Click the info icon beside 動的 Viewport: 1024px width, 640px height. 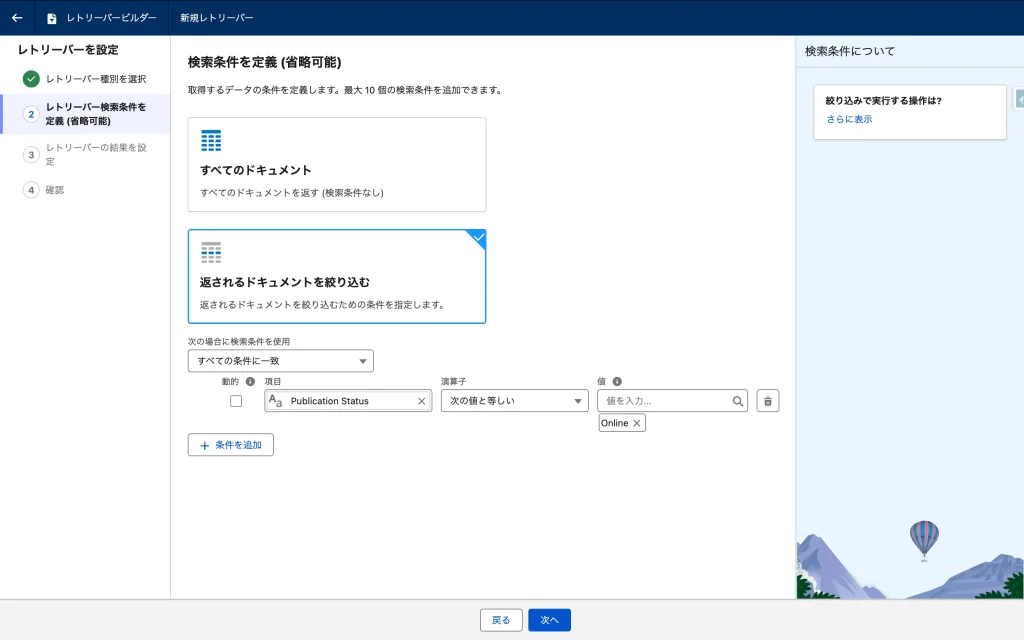tap(250, 381)
